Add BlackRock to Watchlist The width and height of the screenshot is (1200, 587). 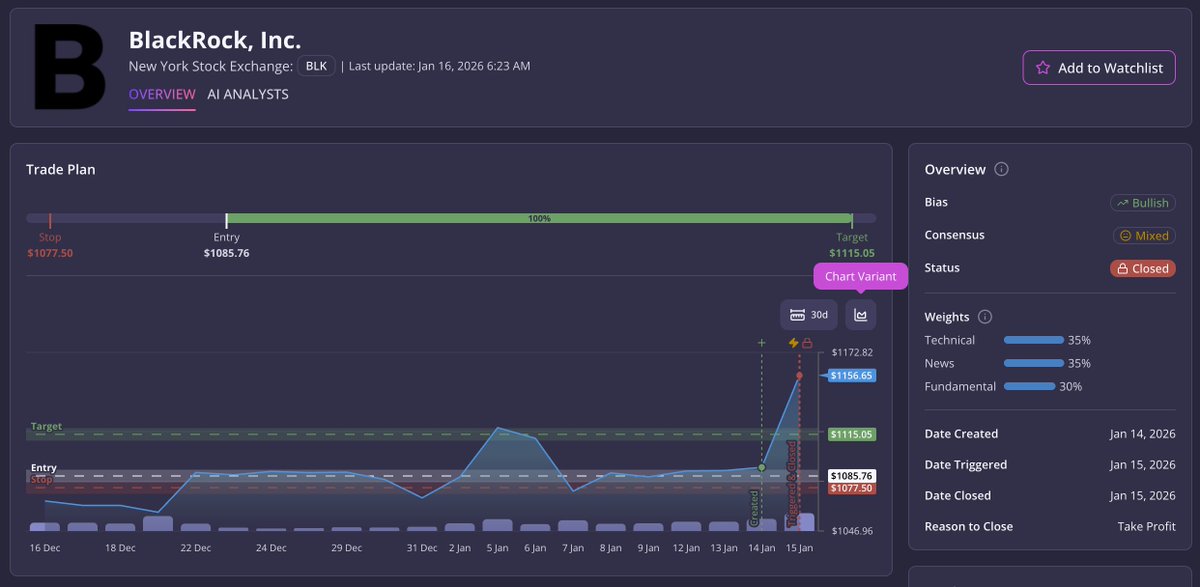tap(1099, 68)
